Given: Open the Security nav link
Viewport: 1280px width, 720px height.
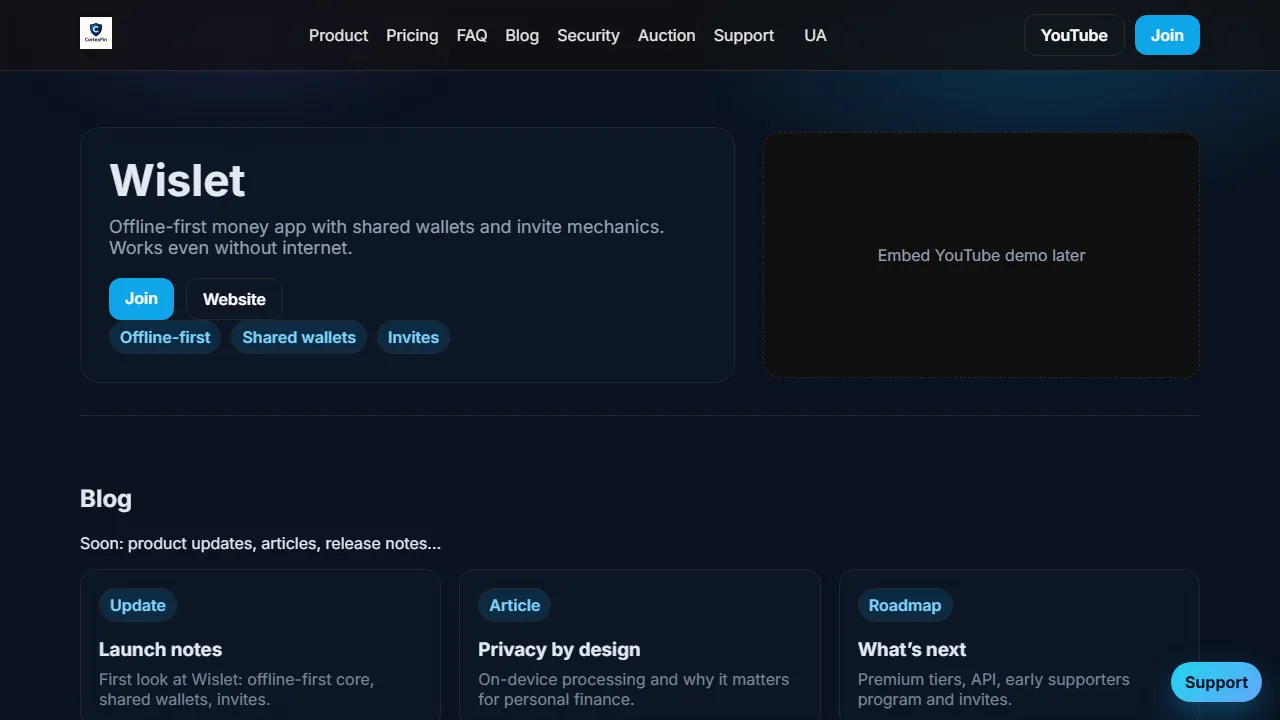Looking at the screenshot, I should click(588, 35).
